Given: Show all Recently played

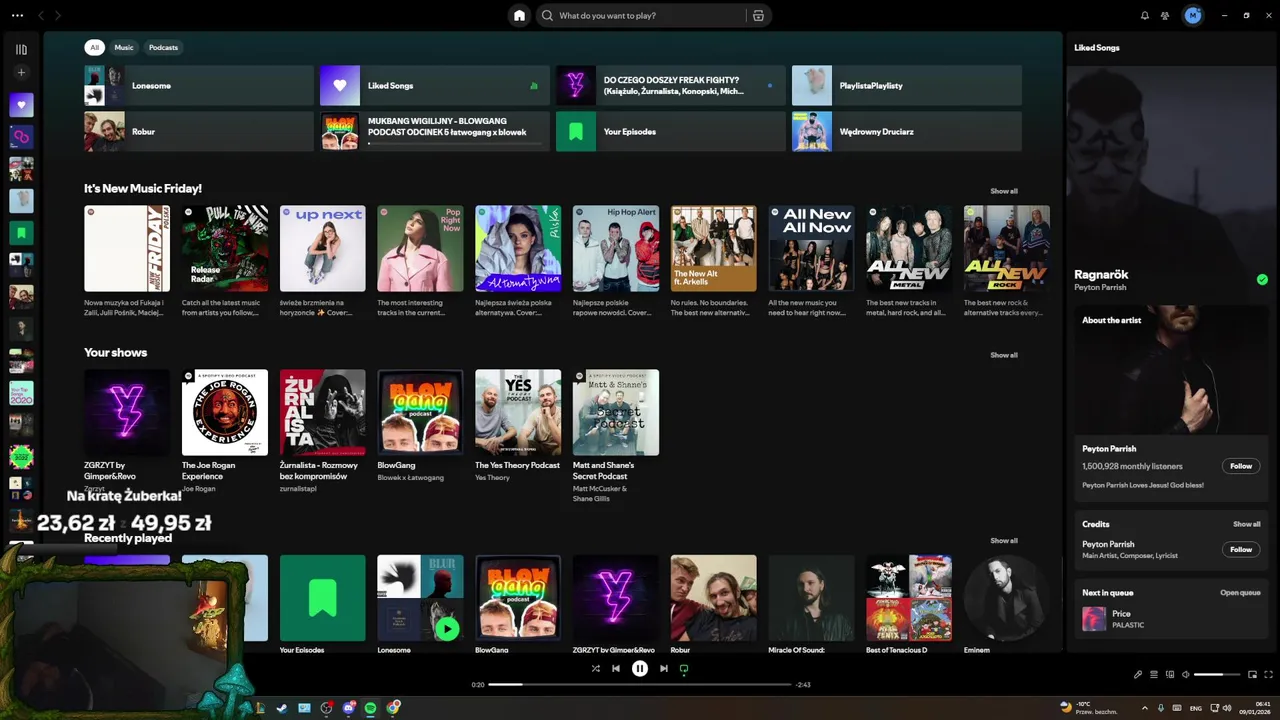Looking at the screenshot, I should click(1004, 541).
